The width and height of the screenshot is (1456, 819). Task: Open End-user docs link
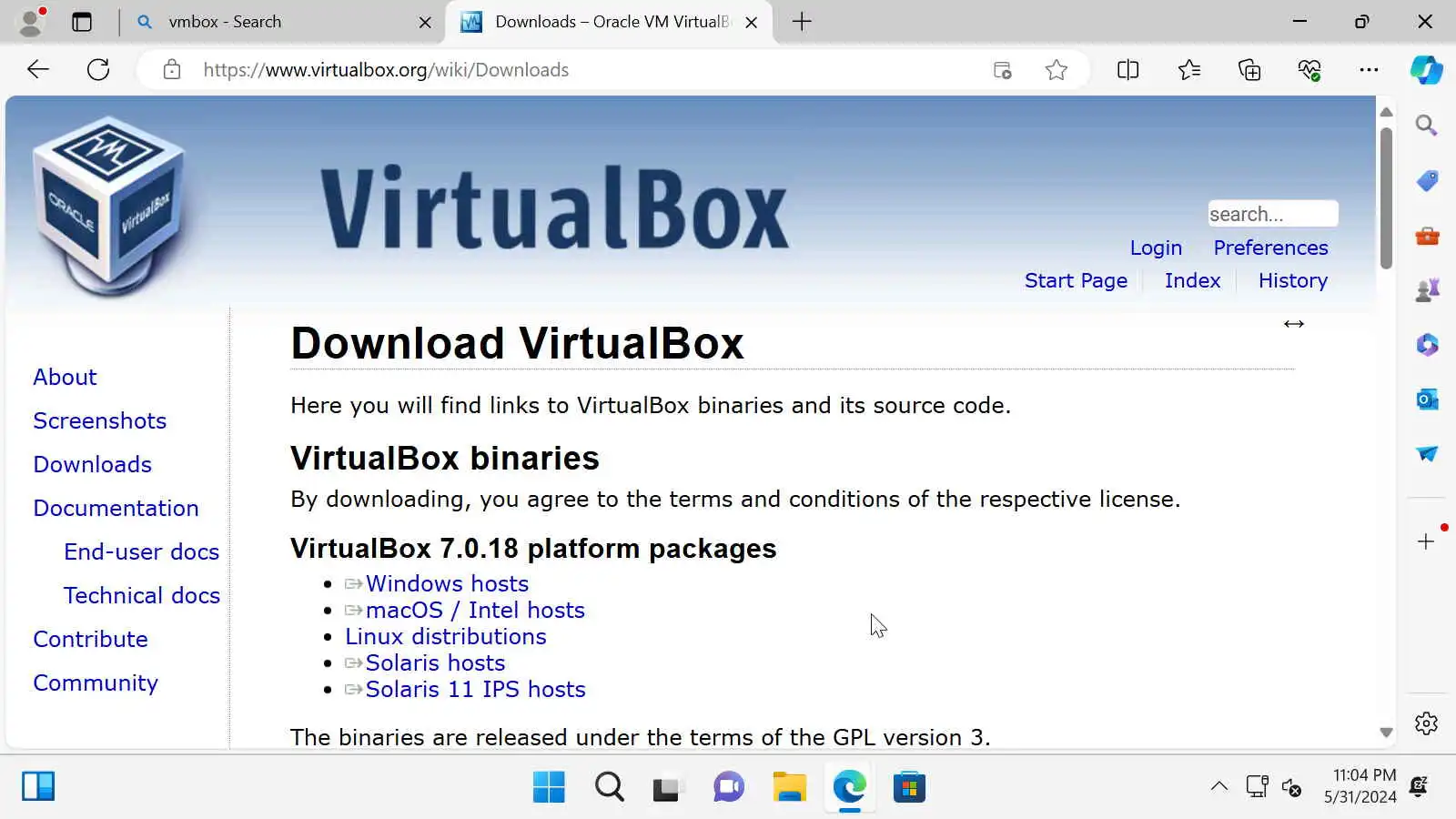pyautogui.click(x=141, y=551)
